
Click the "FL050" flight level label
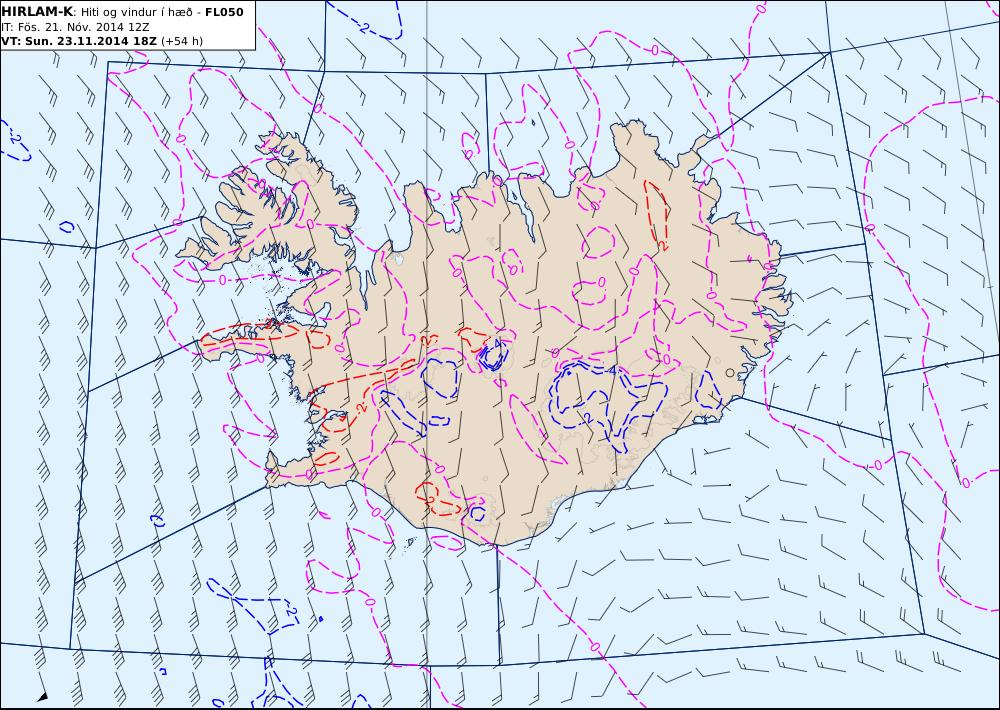[x=224, y=12]
